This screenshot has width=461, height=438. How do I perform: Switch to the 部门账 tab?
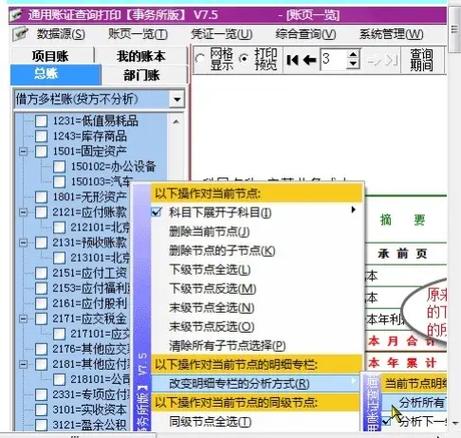[x=143, y=75]
